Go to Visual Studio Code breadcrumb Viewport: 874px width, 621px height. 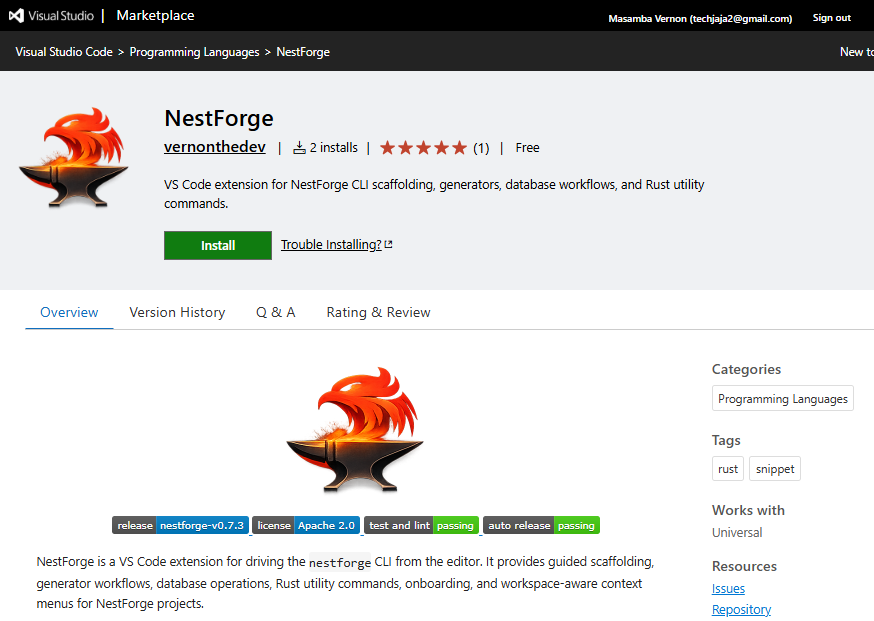[64, 52]
